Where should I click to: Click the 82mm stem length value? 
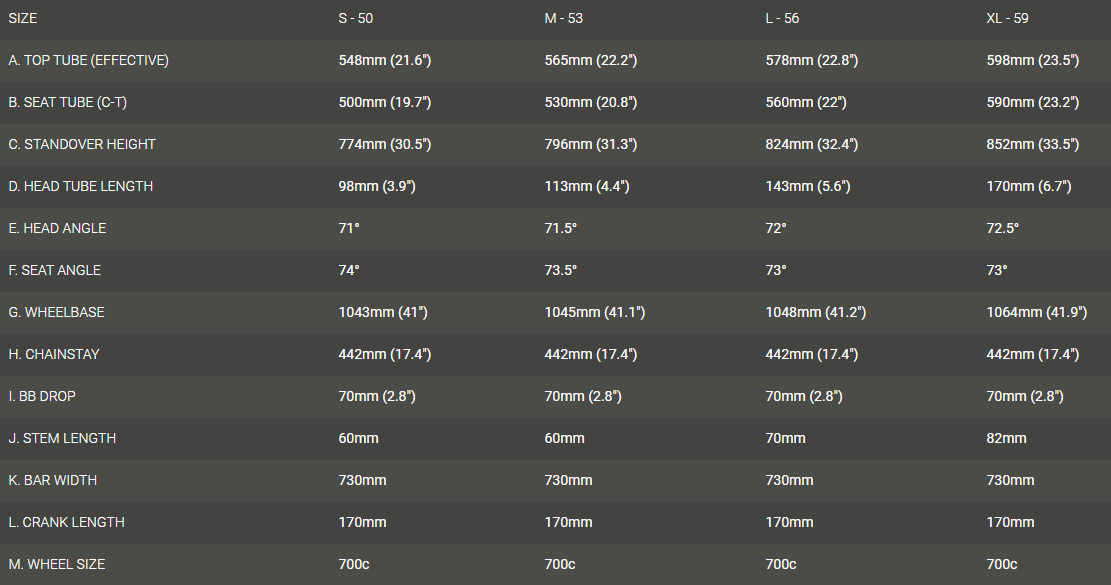1006,438
